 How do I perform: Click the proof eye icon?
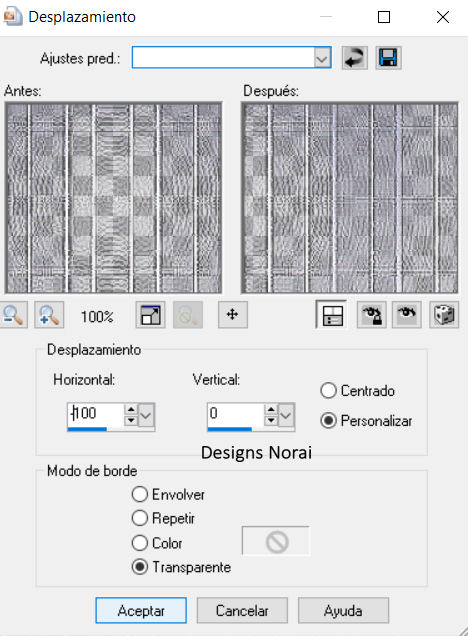click(407, 315)
